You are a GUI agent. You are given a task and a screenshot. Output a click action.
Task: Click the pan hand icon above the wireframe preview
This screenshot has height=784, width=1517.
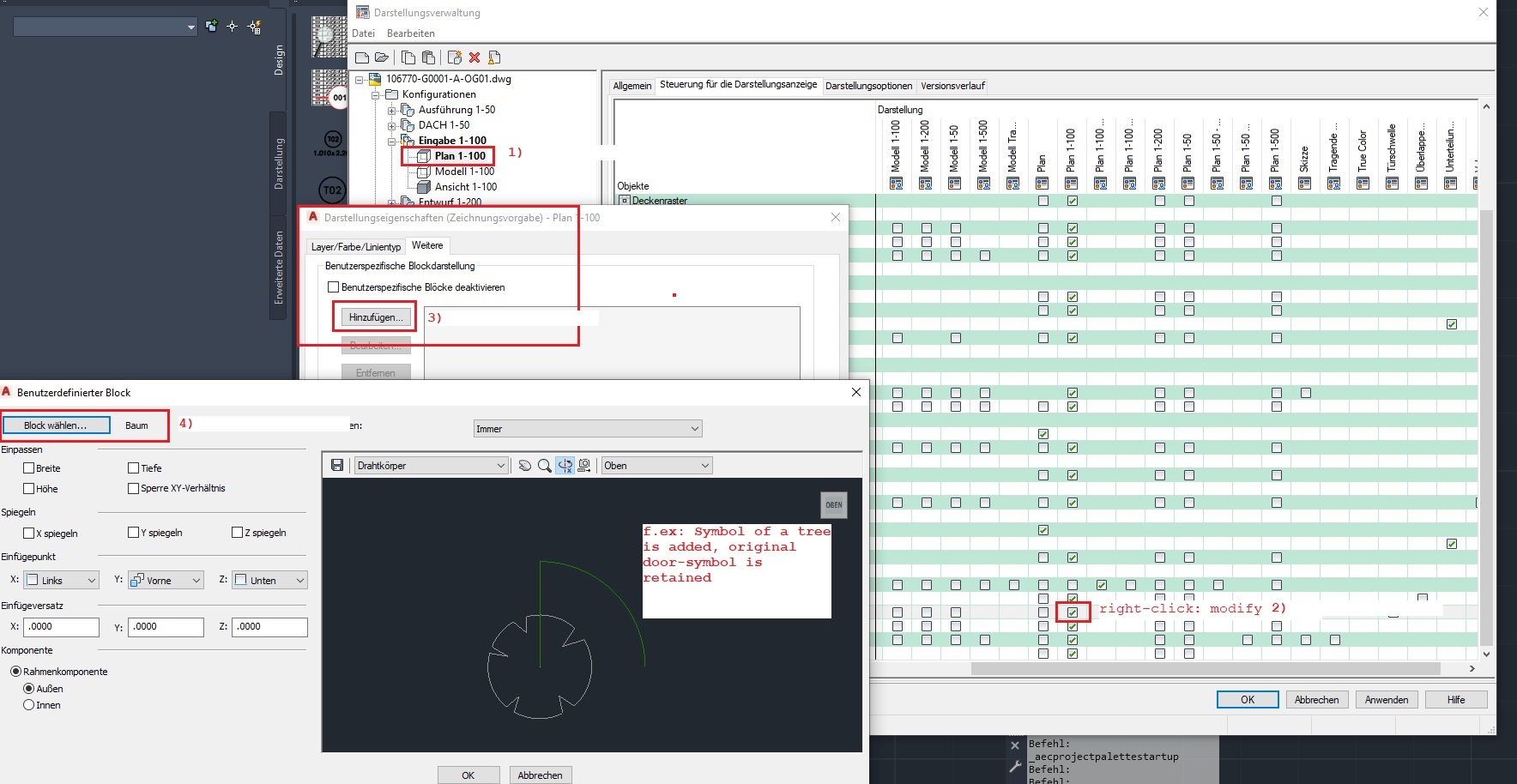[x=526, y=465]
